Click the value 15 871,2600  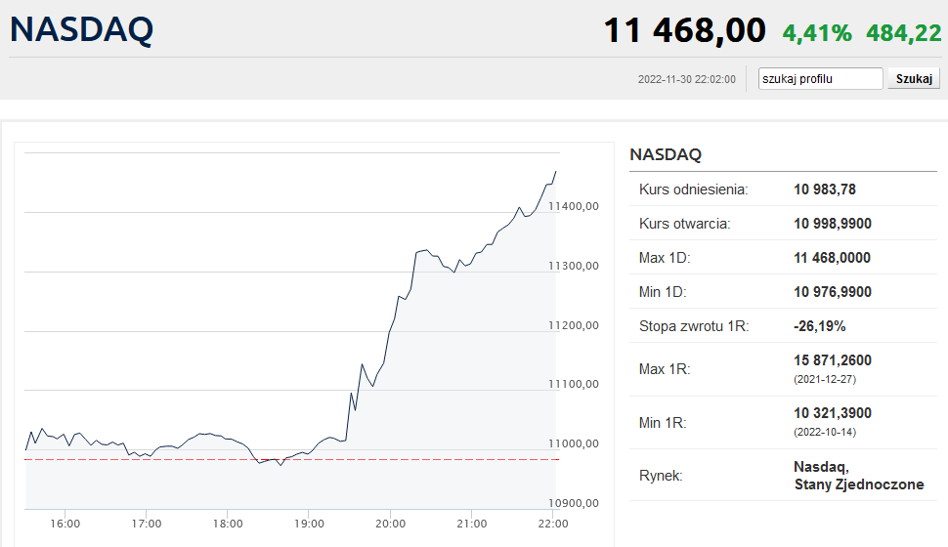coord(833,360)
